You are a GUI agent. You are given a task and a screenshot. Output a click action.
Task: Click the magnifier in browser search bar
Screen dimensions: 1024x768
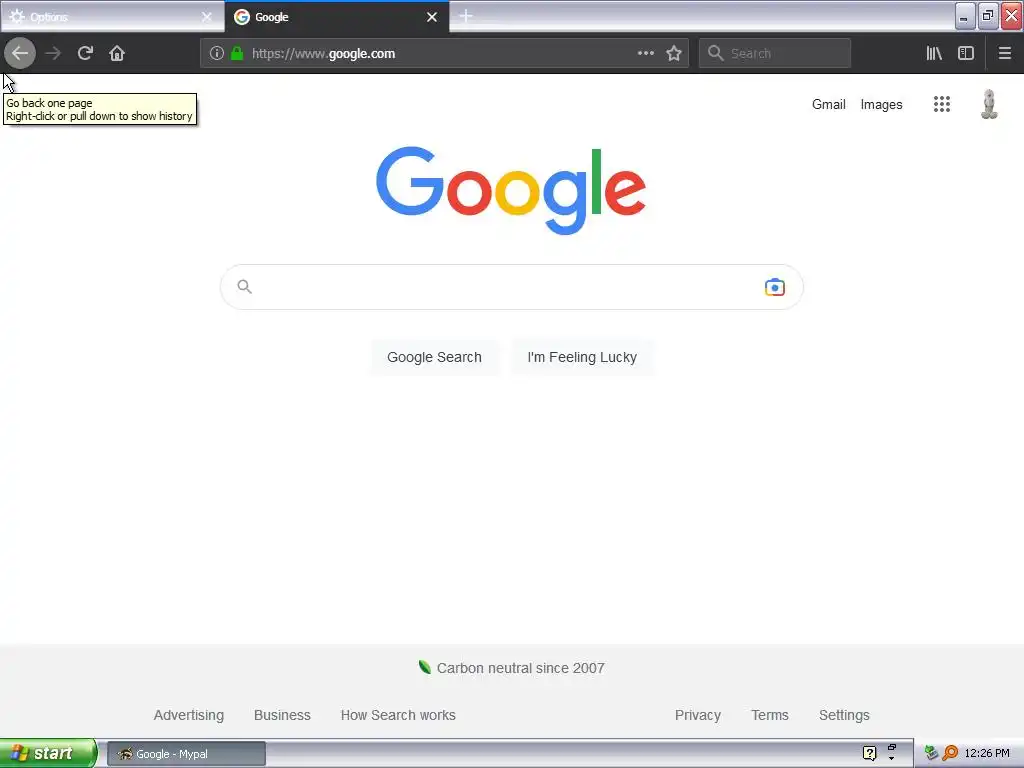[x=716, y=54]
